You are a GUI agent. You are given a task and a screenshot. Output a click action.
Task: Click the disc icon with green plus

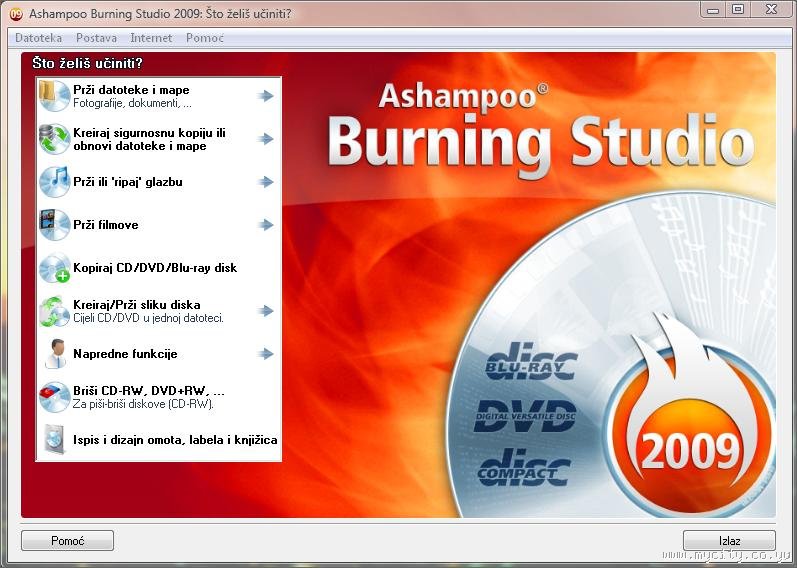coord(54,267)
